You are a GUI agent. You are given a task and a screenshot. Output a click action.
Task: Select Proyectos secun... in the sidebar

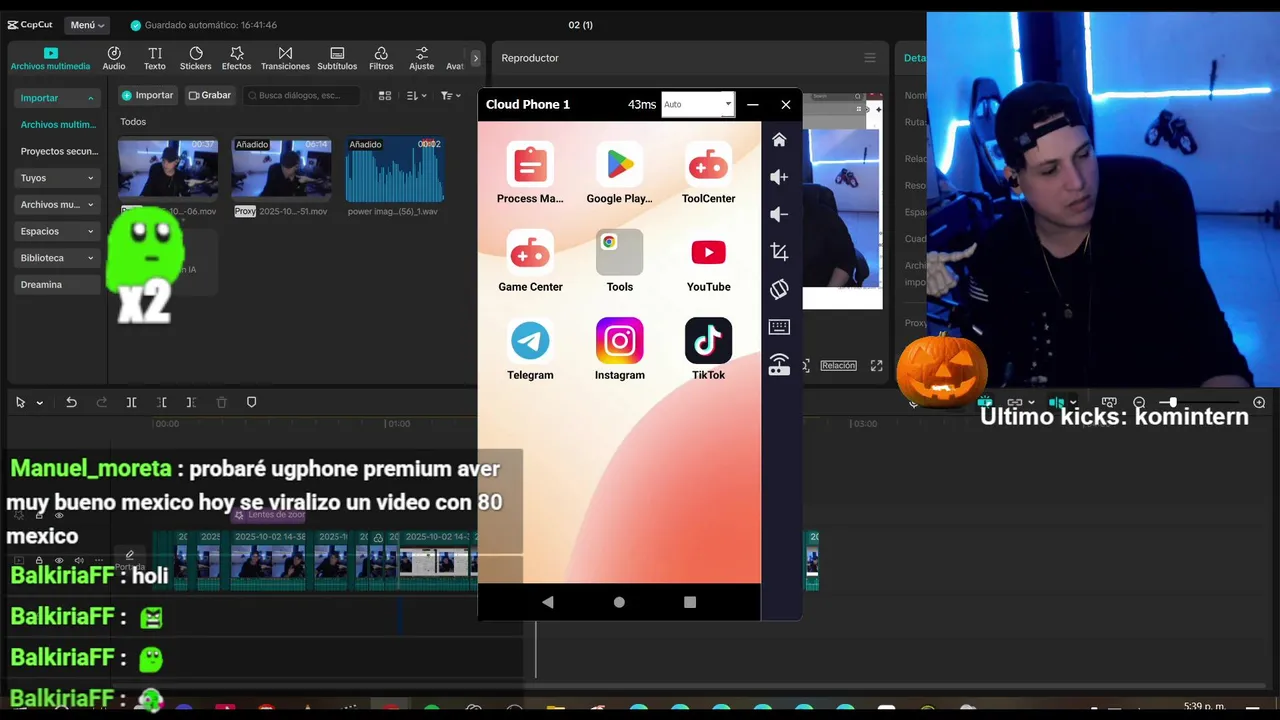(59, 151)
